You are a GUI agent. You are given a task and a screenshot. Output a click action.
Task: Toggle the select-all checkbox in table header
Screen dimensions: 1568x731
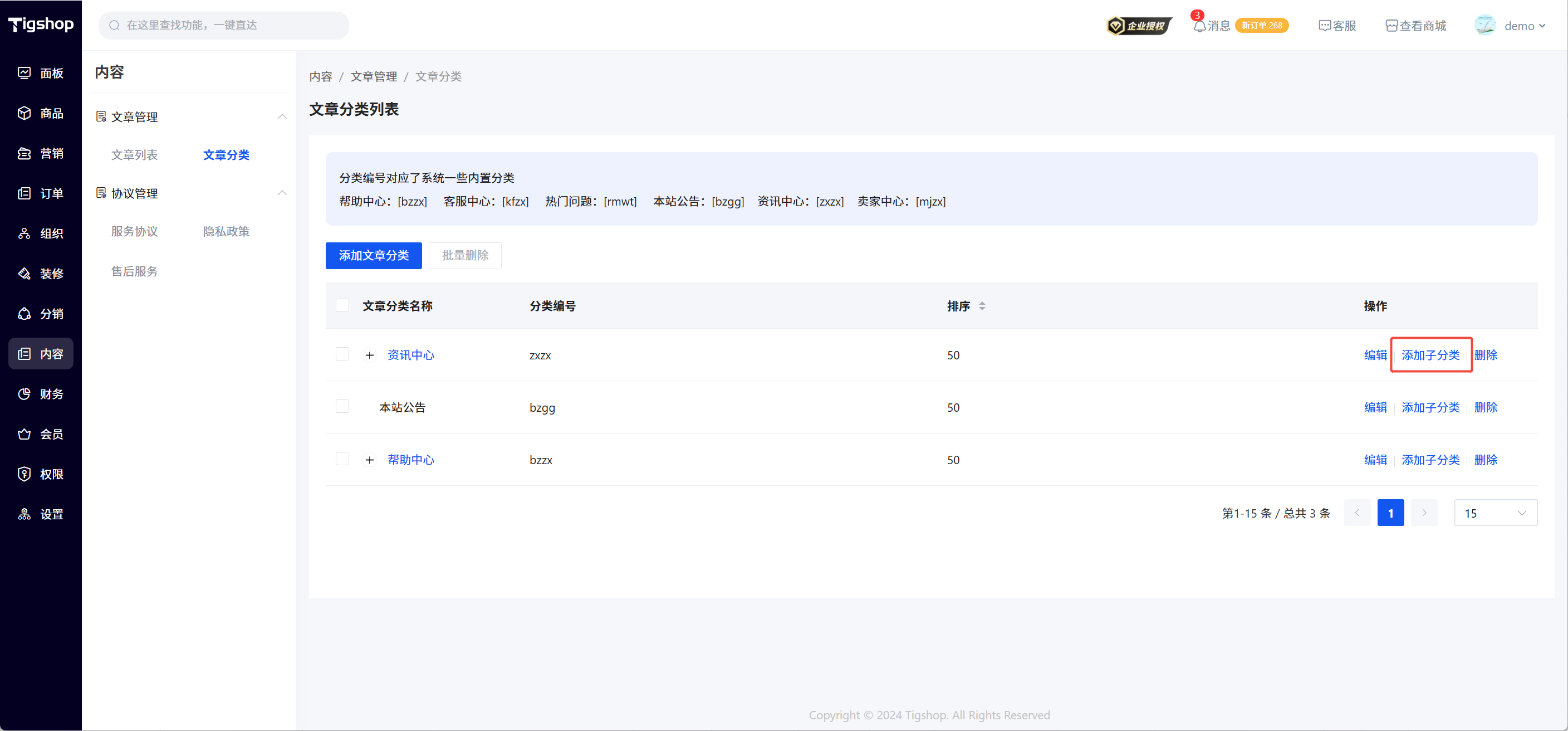(342, 306)
